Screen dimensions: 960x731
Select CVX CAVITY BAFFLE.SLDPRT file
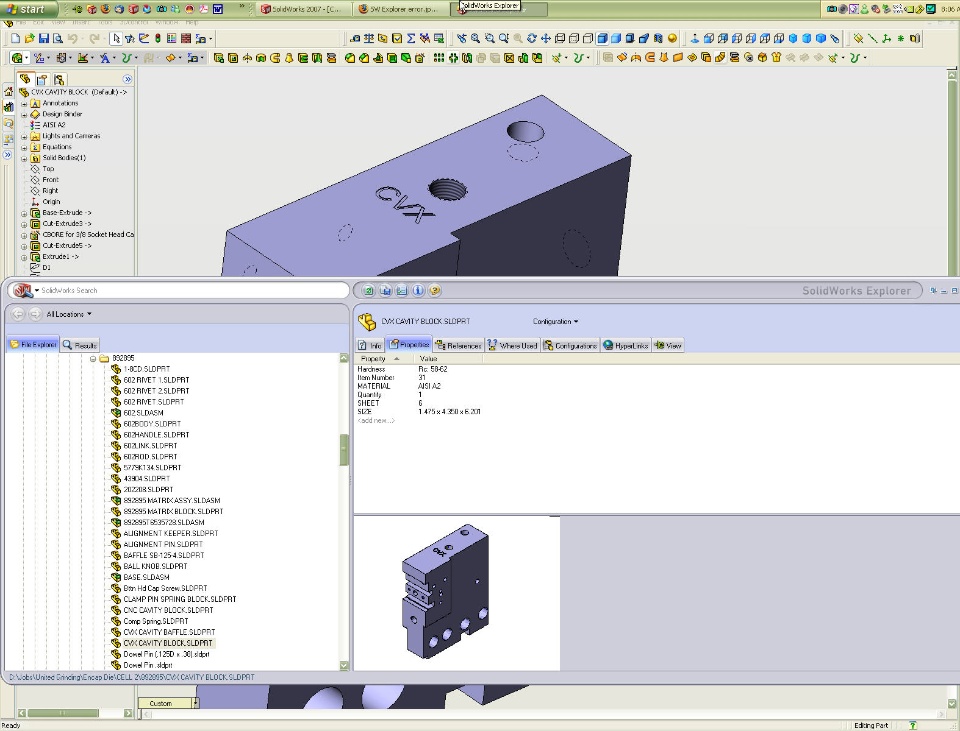click(x=170, y=632)
